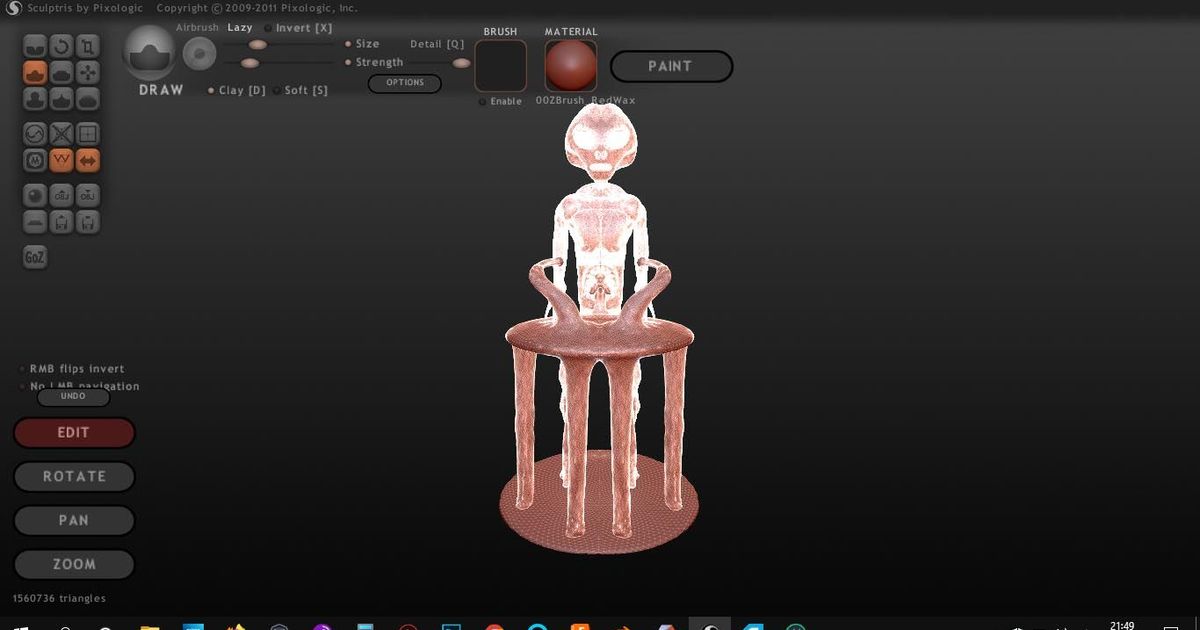Toggle symmetry mode
This screenshot has height=630, width=1200.
coord(87,159)
